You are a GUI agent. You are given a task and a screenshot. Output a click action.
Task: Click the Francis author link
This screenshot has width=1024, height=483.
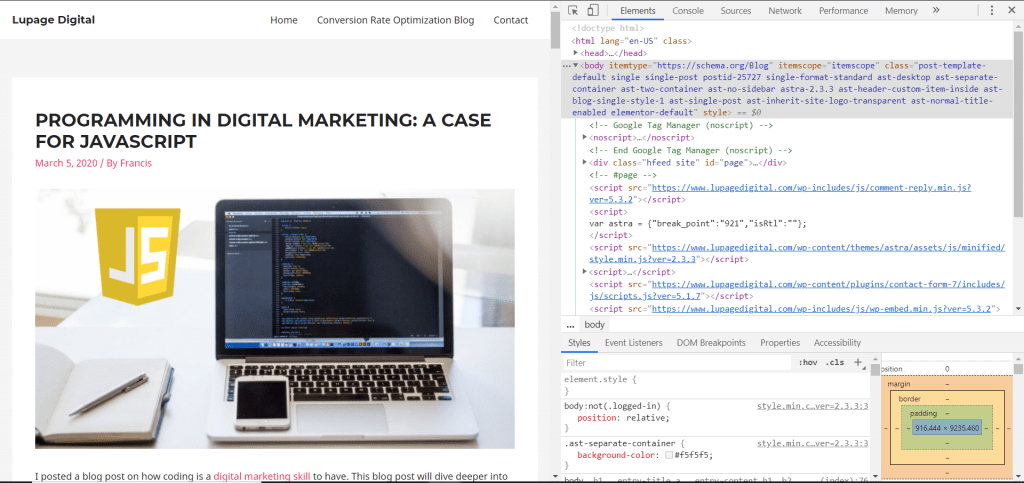pos(136,163)
